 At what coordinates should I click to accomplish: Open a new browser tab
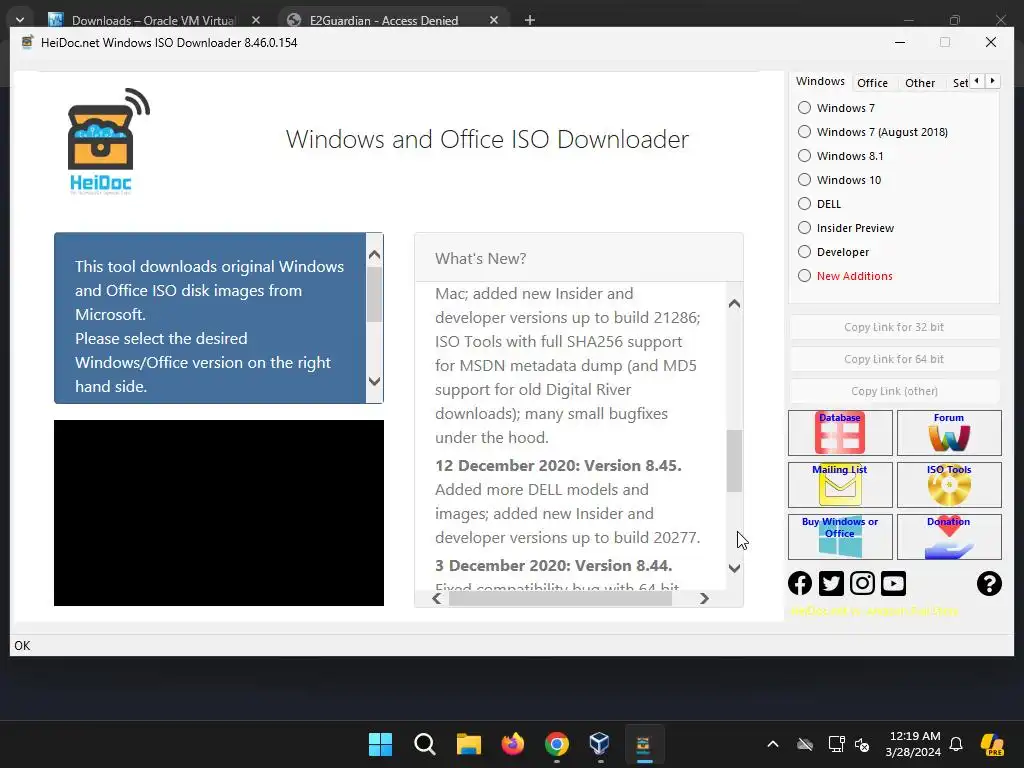point(530,20)
